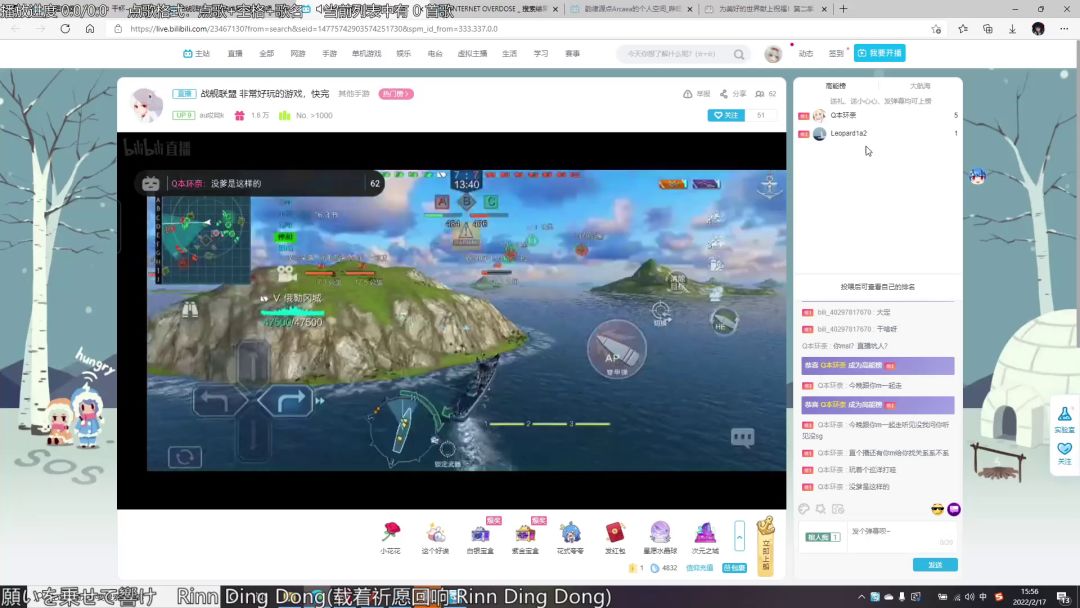1080x608 pixels.
Task: Open the 直播 nav item
Action: pos(235,54)
